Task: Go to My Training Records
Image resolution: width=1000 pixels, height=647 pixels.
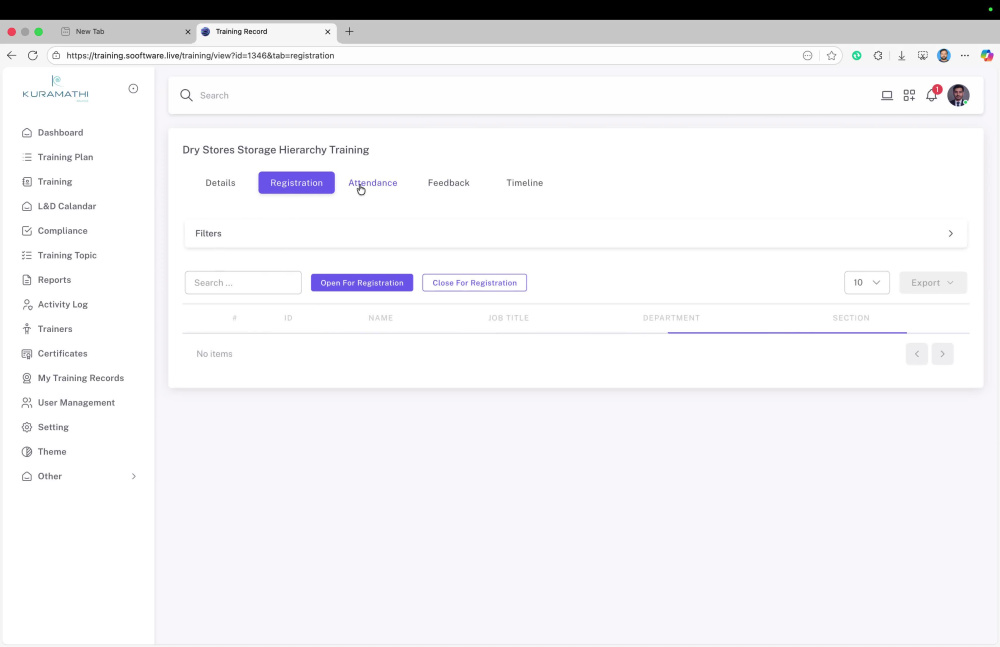Action: (80, 378)
